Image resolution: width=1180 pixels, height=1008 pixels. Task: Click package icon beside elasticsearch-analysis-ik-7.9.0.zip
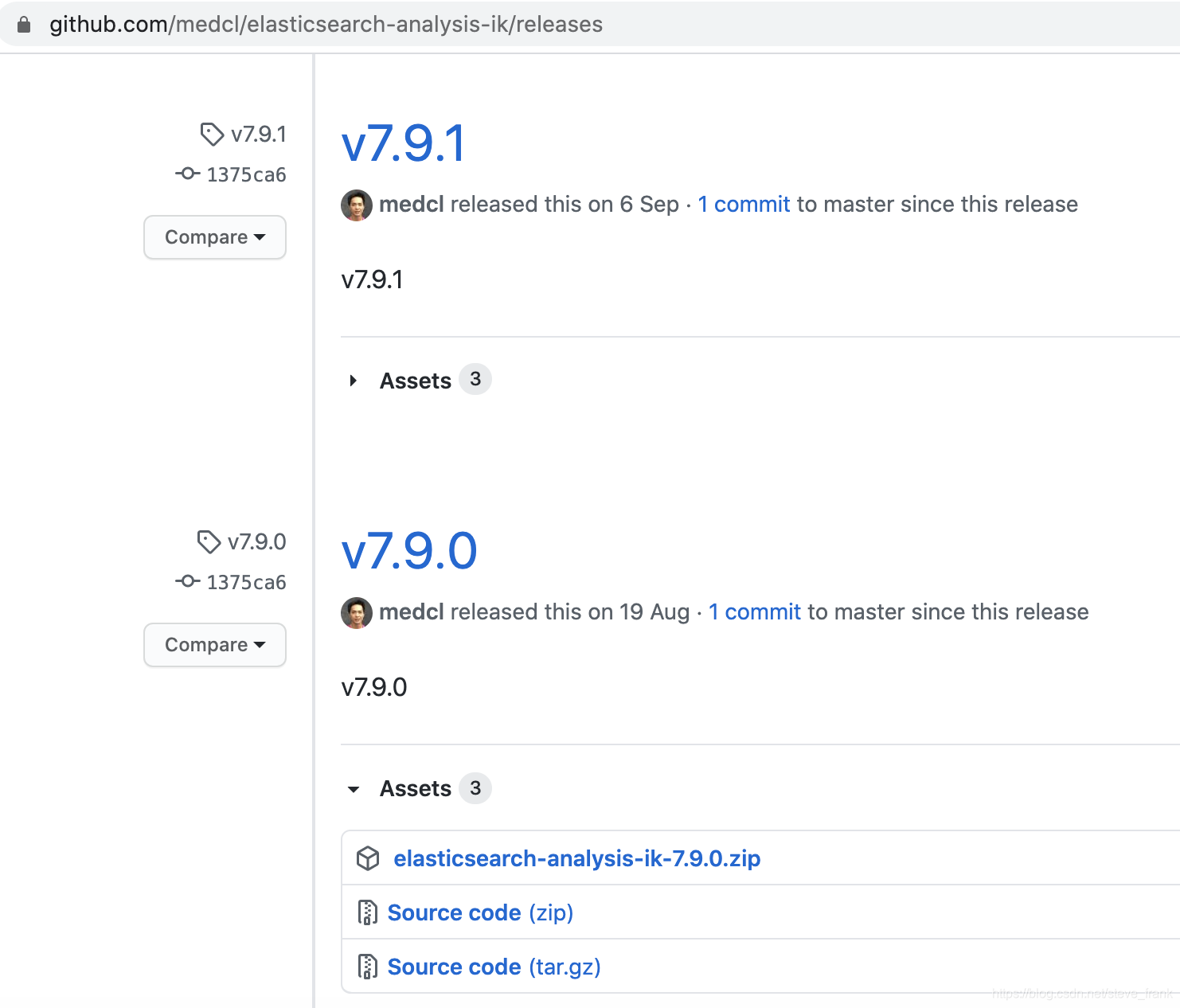[368, 858]
